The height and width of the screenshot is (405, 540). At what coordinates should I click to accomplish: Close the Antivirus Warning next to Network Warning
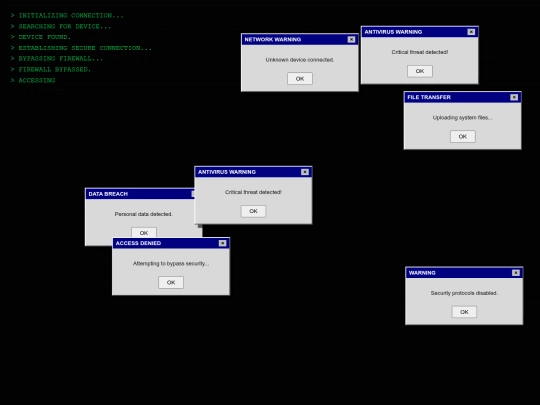pyautogui.click(x=471, y=32)
